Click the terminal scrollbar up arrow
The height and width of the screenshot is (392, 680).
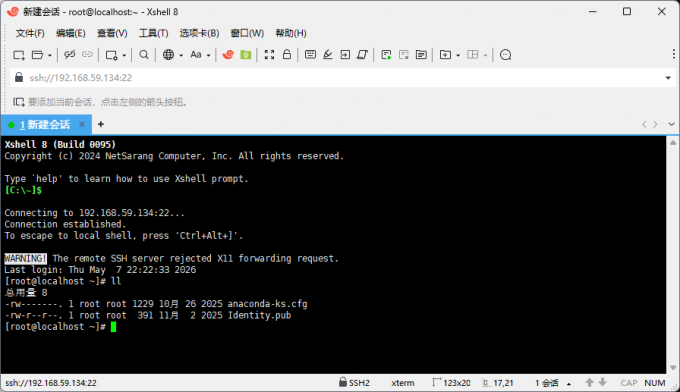(x=673, y=143)
